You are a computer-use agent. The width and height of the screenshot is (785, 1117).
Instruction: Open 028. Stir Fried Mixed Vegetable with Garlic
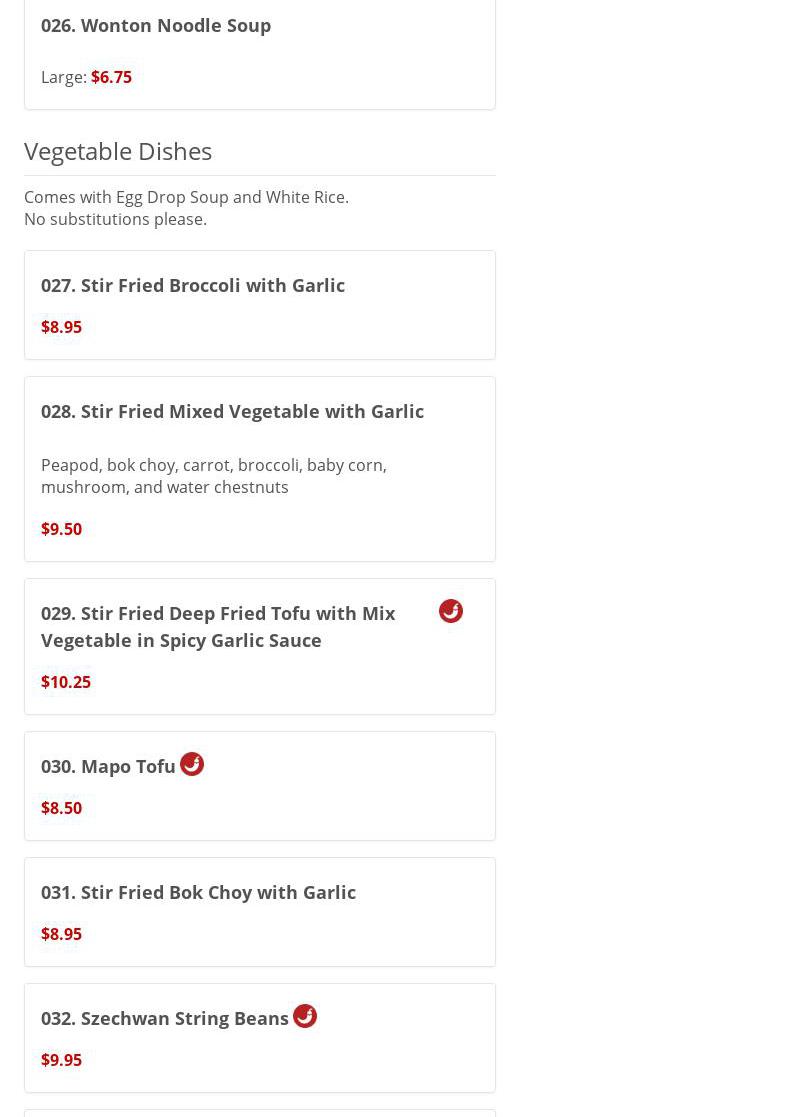click(x=232, y=411)
